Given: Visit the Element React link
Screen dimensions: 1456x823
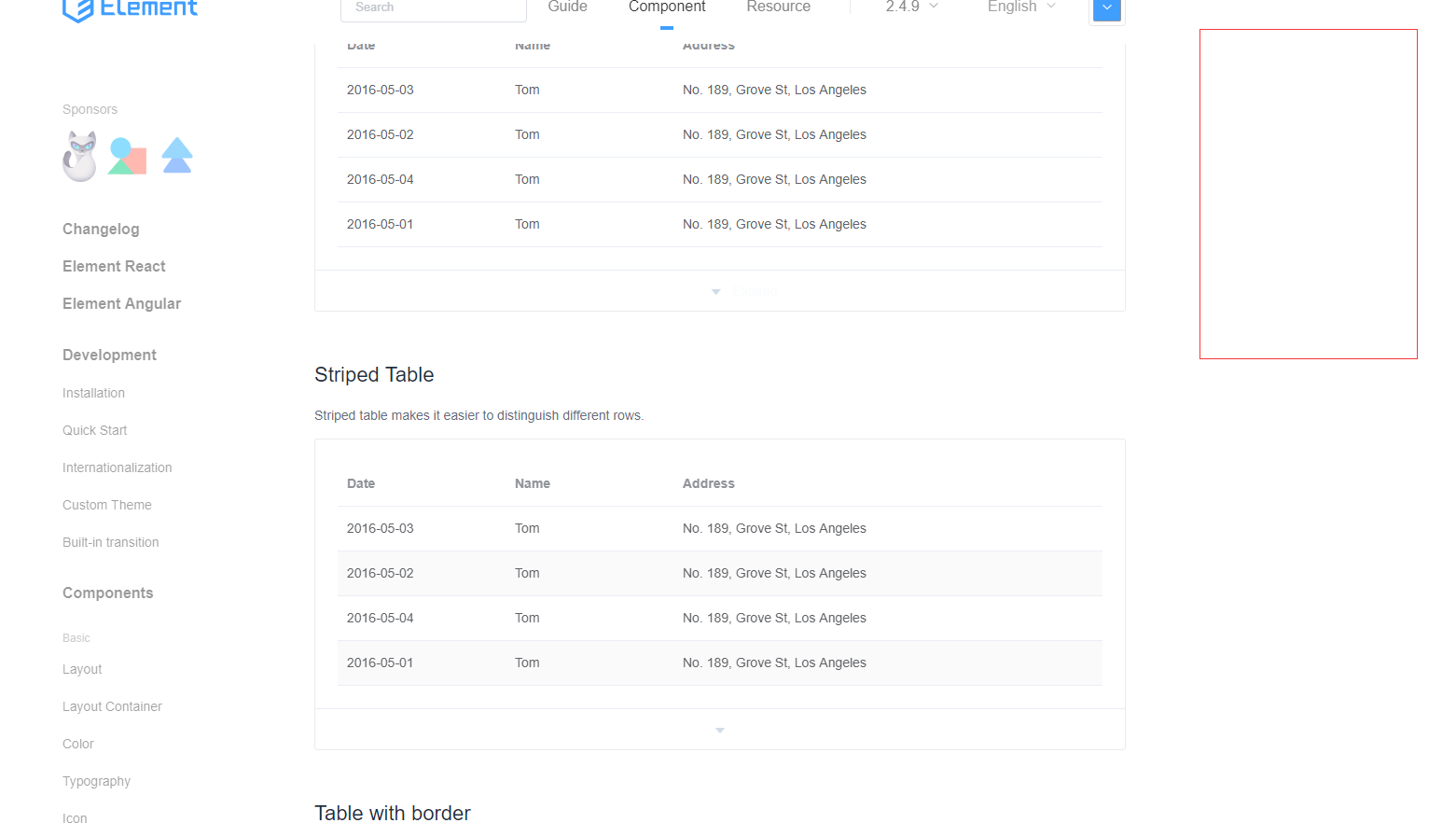Looking at the screenshot, I should [114, 267].
